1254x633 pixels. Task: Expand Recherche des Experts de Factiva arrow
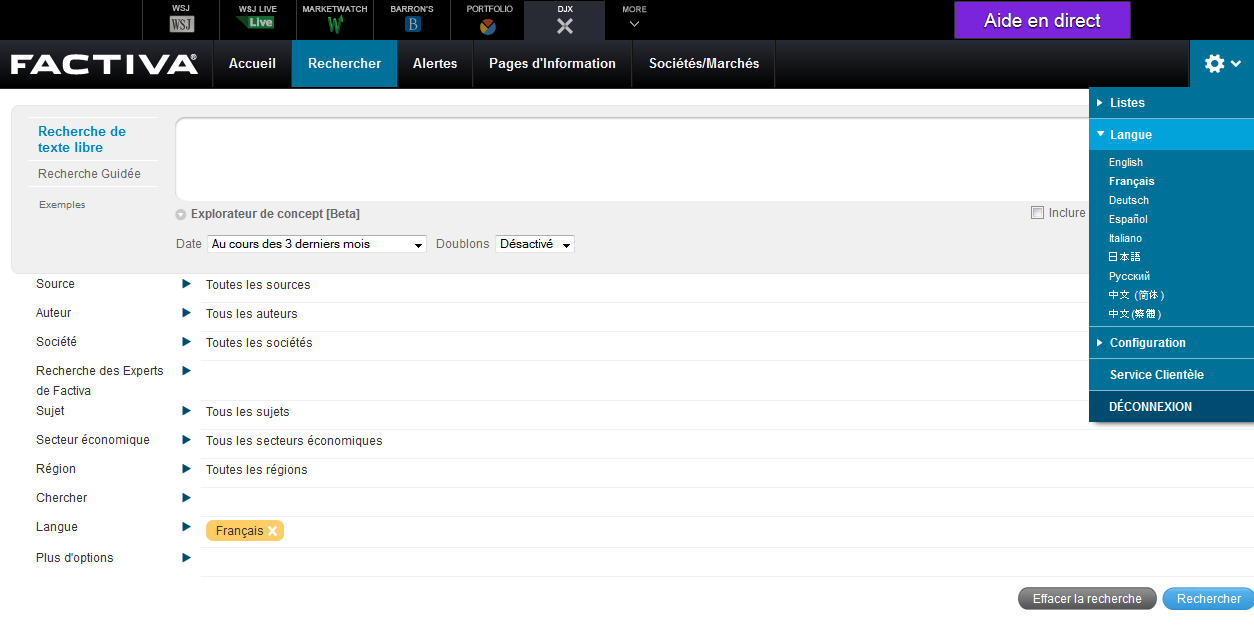tap(186, 371)
